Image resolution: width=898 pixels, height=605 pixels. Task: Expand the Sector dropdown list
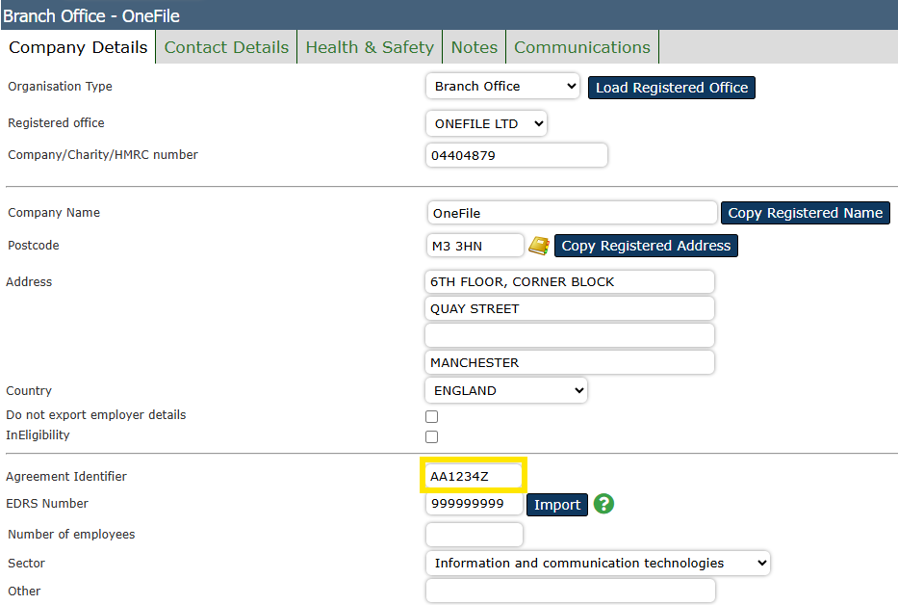598,563
